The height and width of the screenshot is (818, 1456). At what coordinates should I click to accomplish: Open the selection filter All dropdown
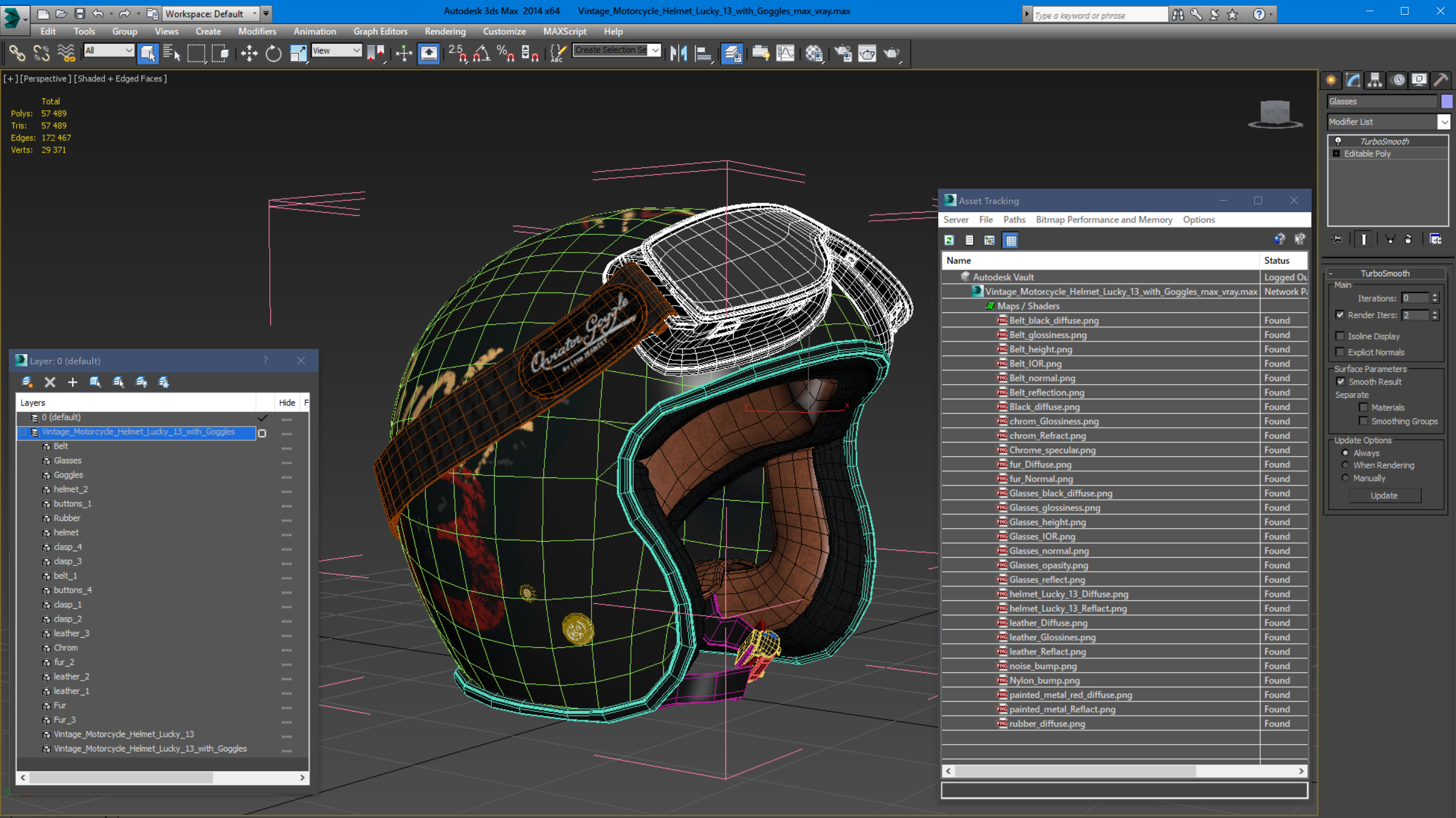109,51
